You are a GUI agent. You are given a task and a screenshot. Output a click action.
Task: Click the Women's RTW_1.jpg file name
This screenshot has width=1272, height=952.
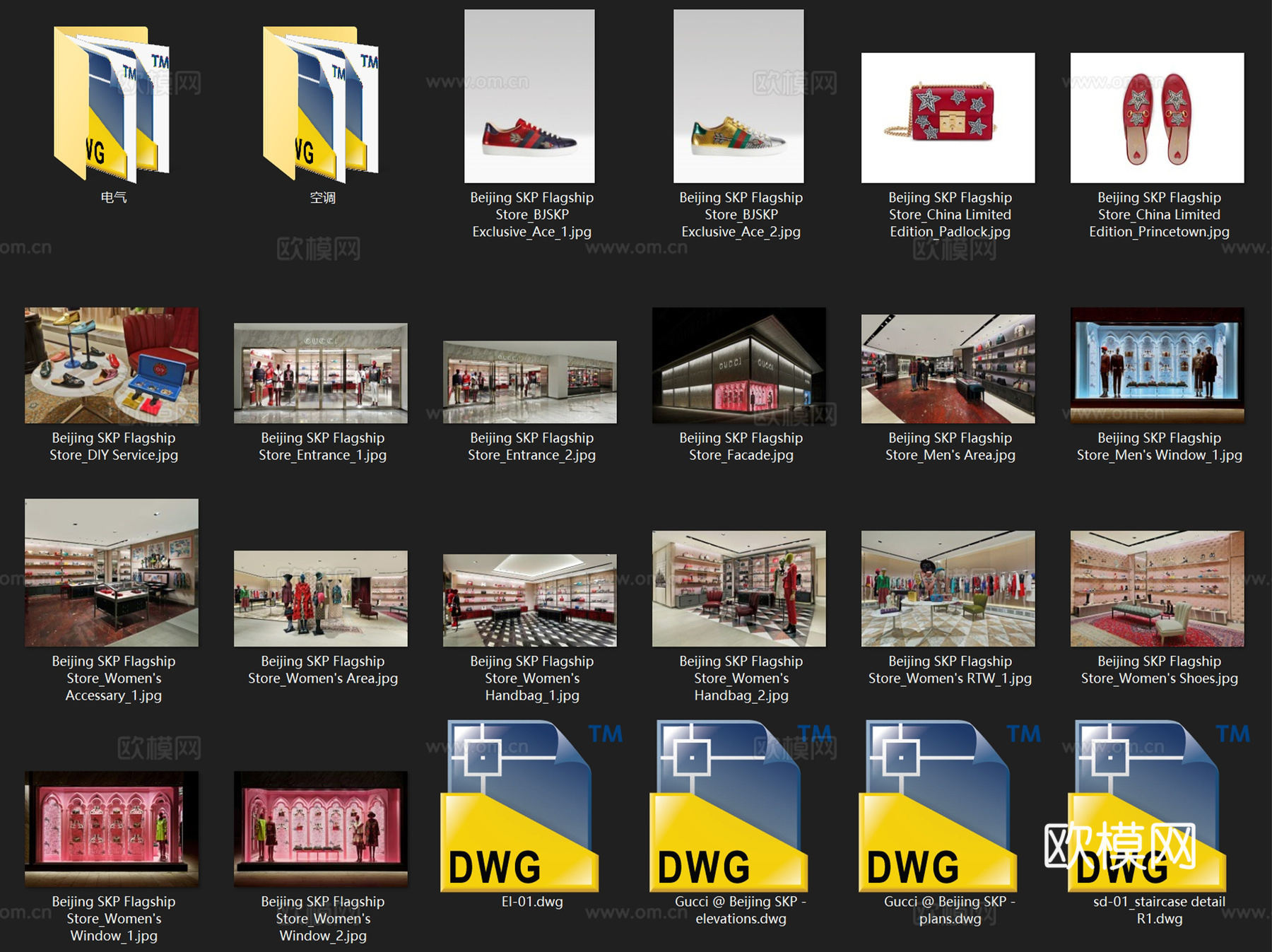click(950, 670)
